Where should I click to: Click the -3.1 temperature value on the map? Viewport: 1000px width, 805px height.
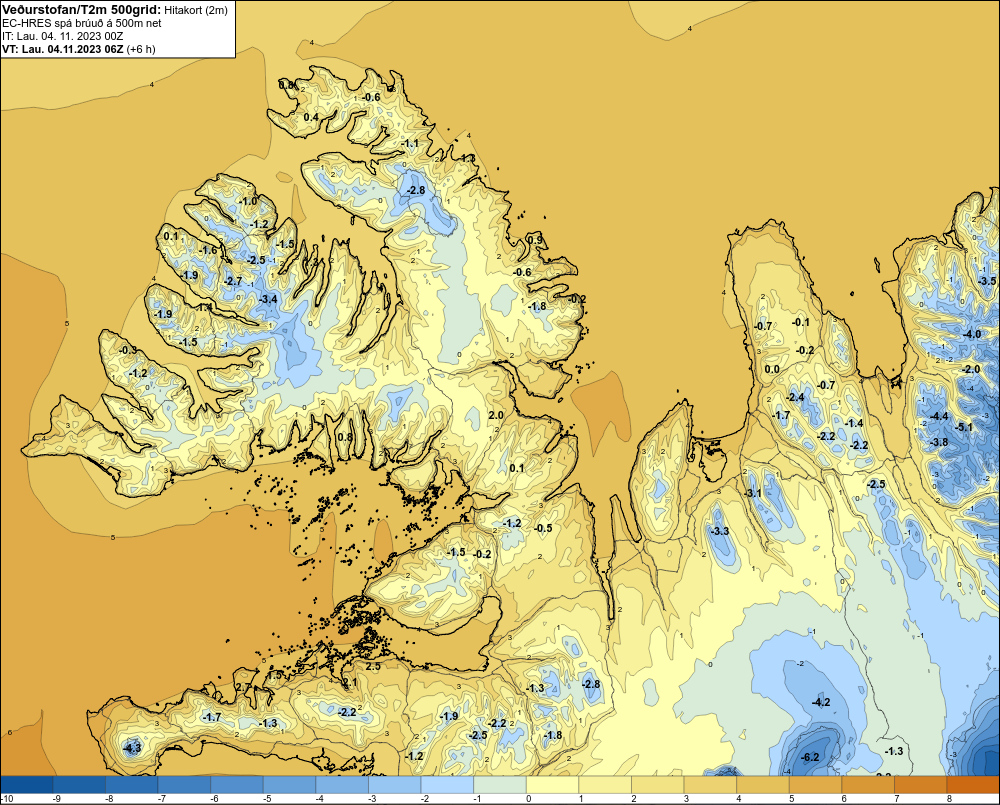(753, 493)
